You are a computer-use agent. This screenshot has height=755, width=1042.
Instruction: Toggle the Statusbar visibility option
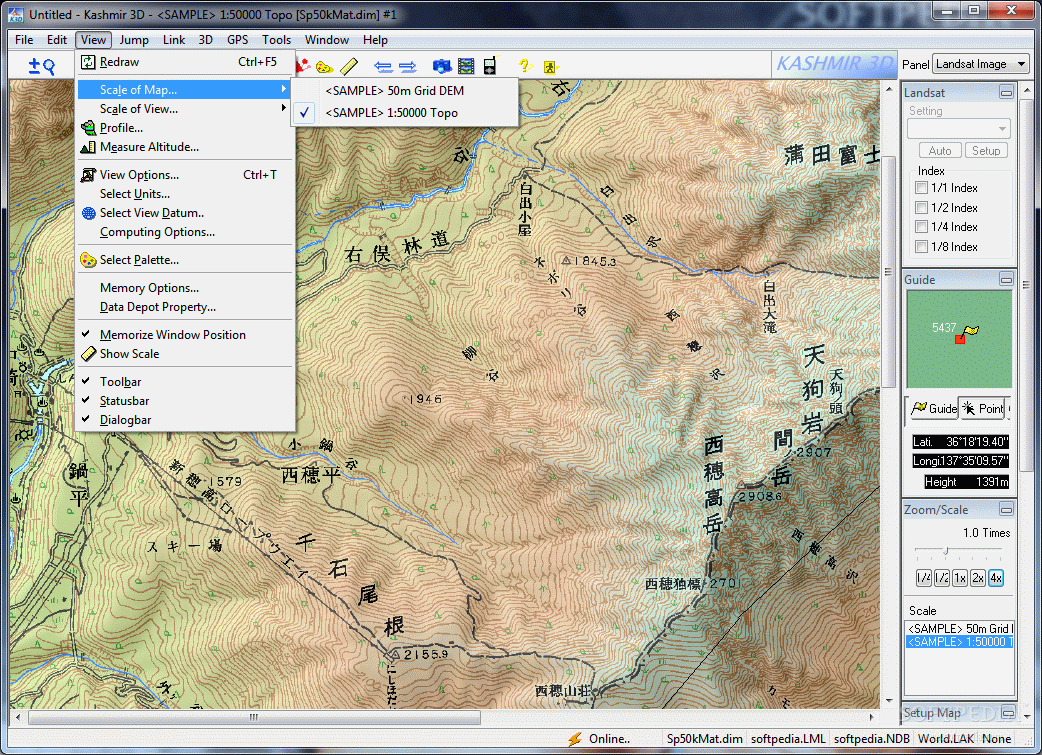tap(186, 401)
